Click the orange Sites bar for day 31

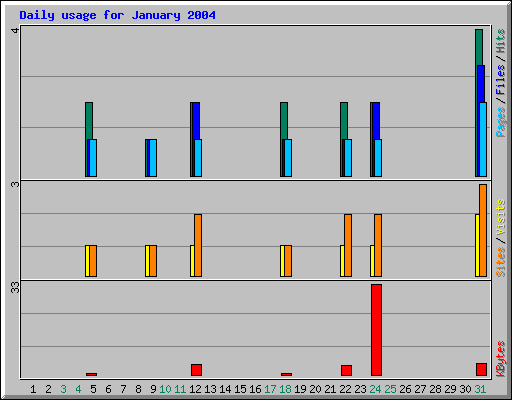(483, 230)
